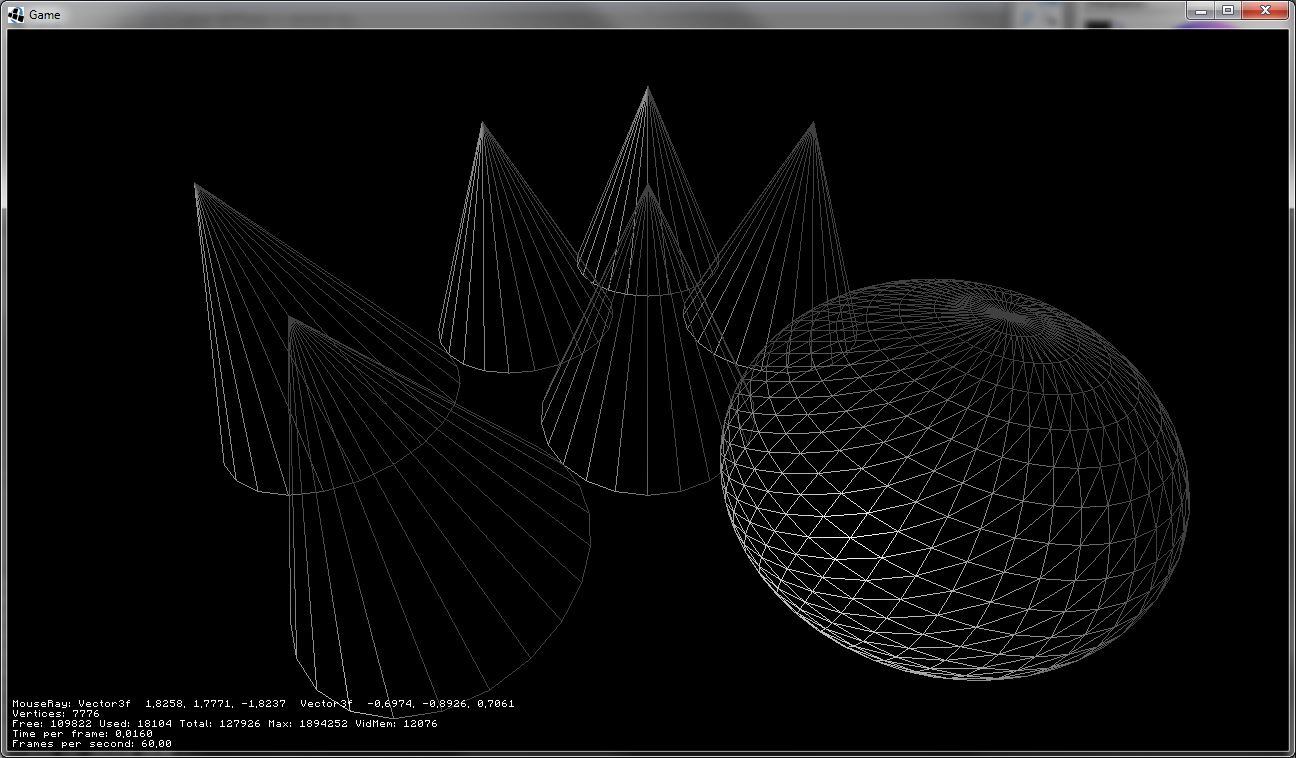Click the "Frames per second" readout
Image resolution: width=1296 pixels, height=758 pixels.
91,744
